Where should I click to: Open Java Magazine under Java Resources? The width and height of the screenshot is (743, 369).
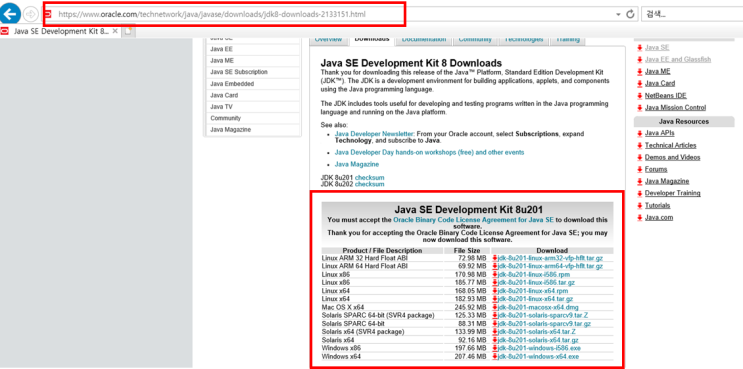point(667,181)
